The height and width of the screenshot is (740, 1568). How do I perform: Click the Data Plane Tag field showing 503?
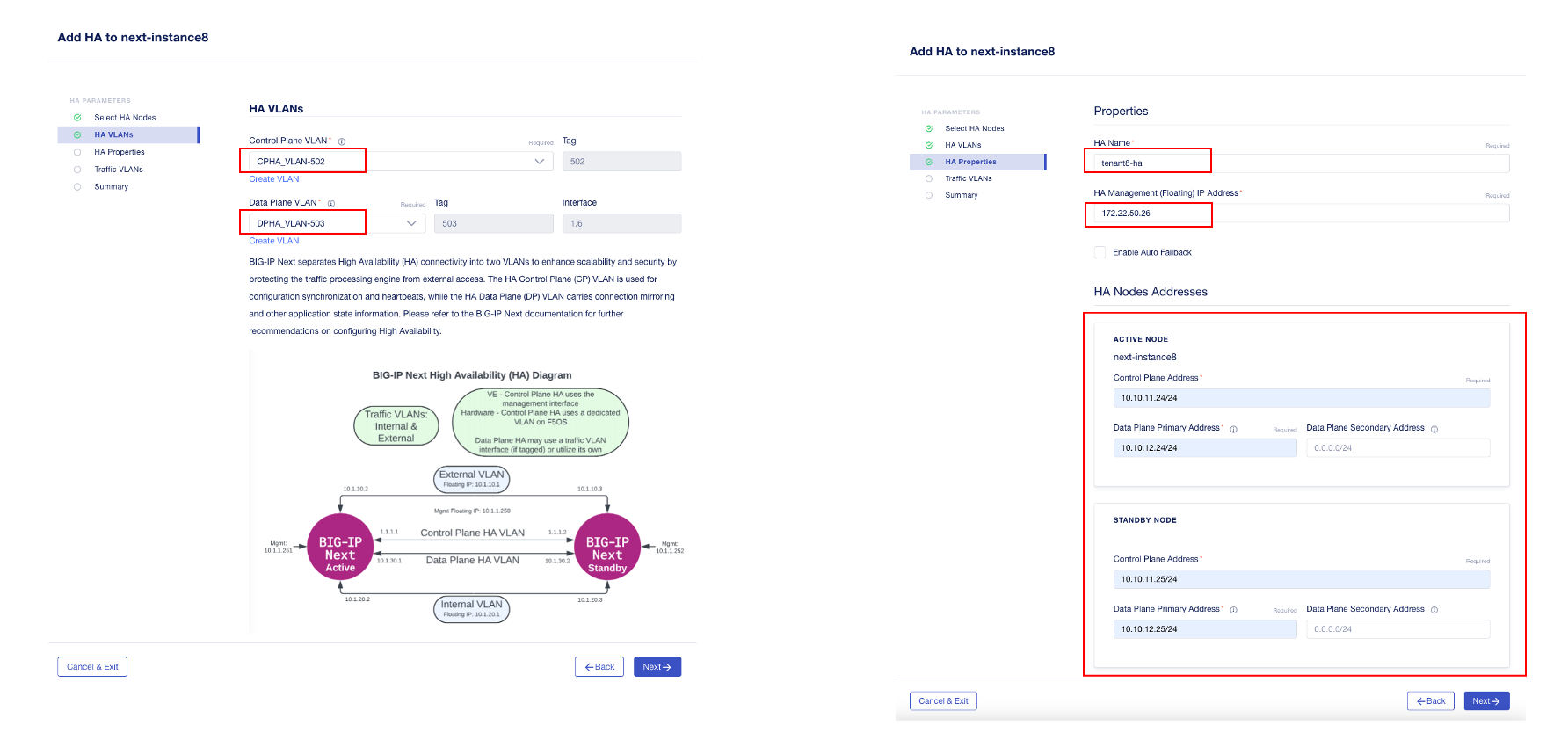[x=494, y=224]
